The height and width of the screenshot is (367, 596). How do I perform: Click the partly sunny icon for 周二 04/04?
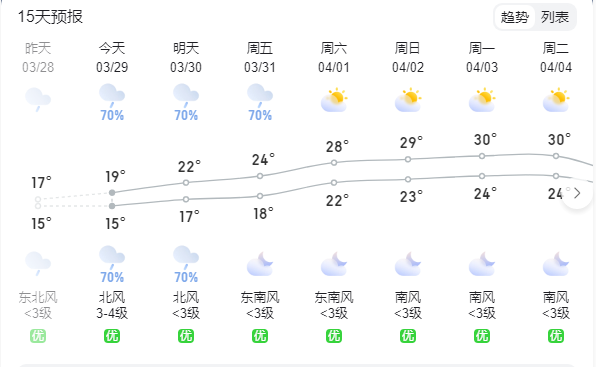coord(556,100)
